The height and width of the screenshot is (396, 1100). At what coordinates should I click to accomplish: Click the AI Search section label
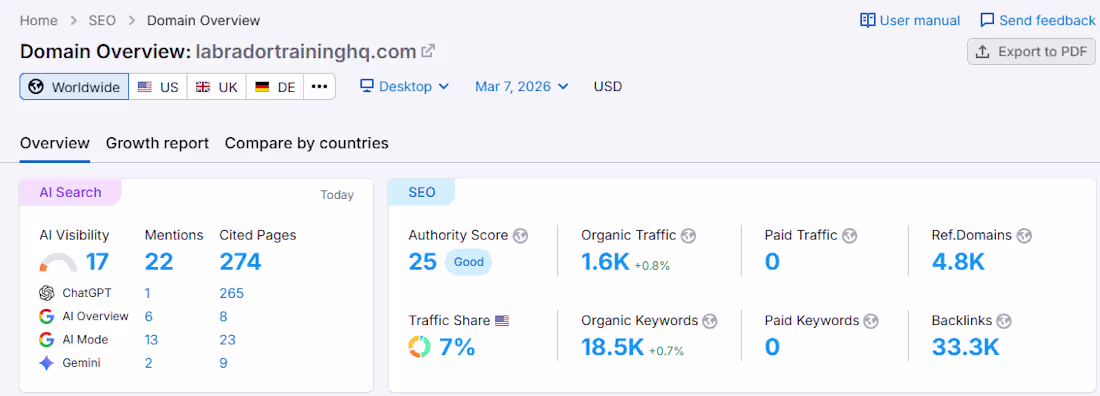click(x=70, y=192)
